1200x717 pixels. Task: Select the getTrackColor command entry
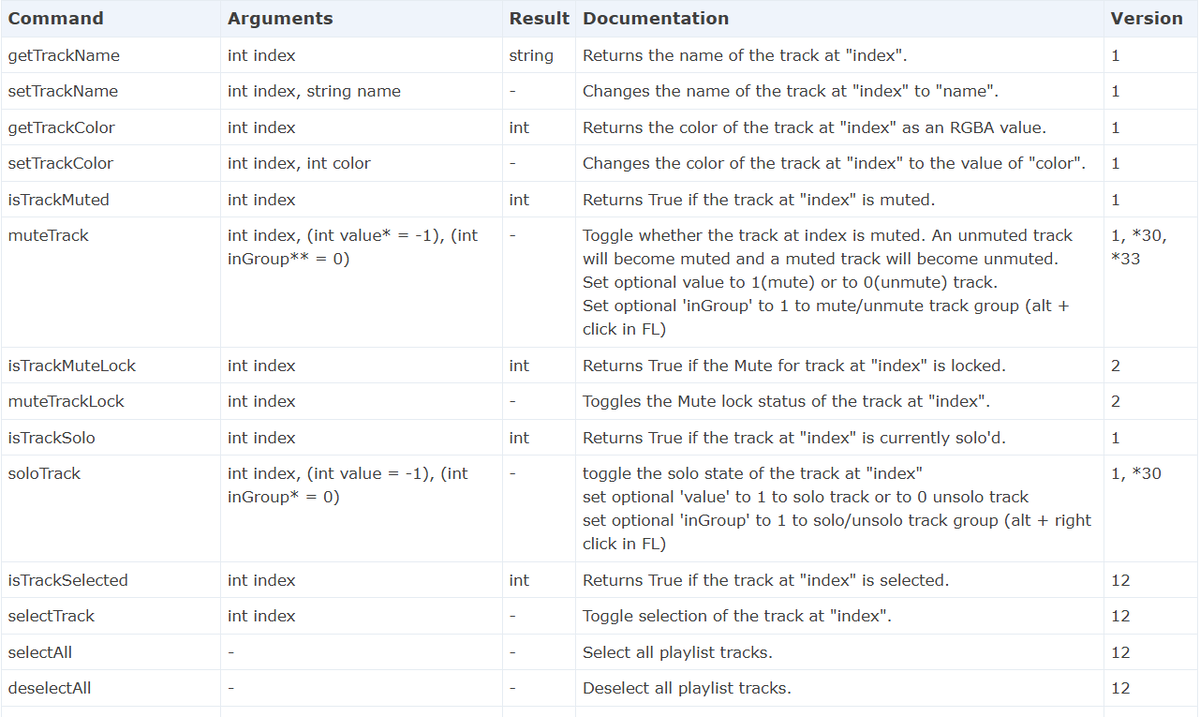61,127
